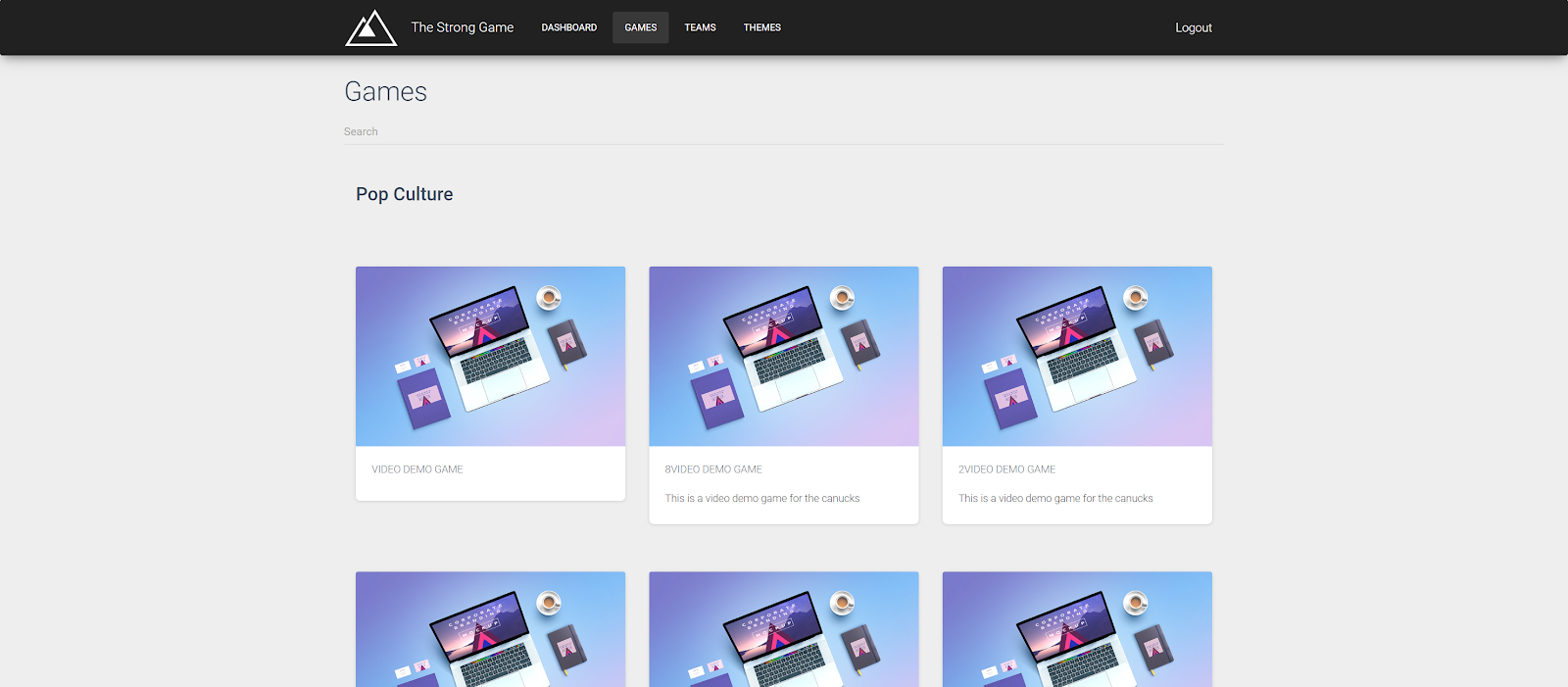Click the 8VIDEO DEMO GAME description text

click(761, 499)
